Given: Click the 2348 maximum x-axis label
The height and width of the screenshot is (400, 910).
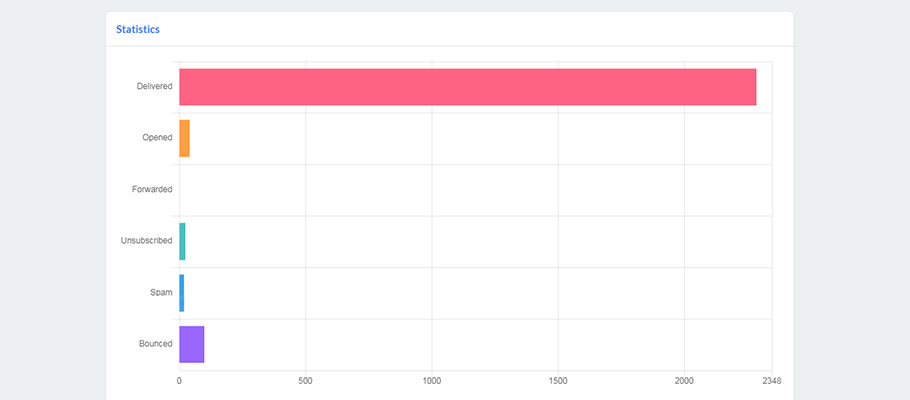Looking at the screenshot, I should tap(771, 381).
